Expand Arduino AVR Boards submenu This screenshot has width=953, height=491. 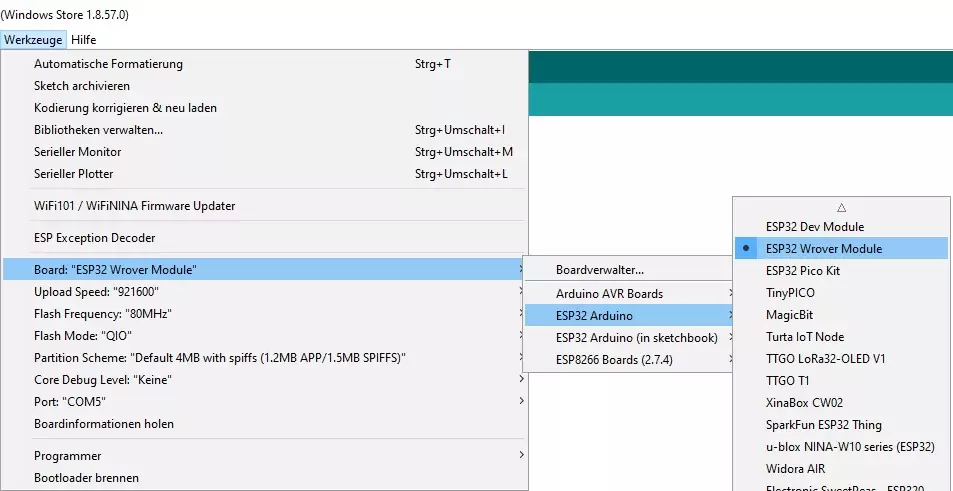[629, 294]
